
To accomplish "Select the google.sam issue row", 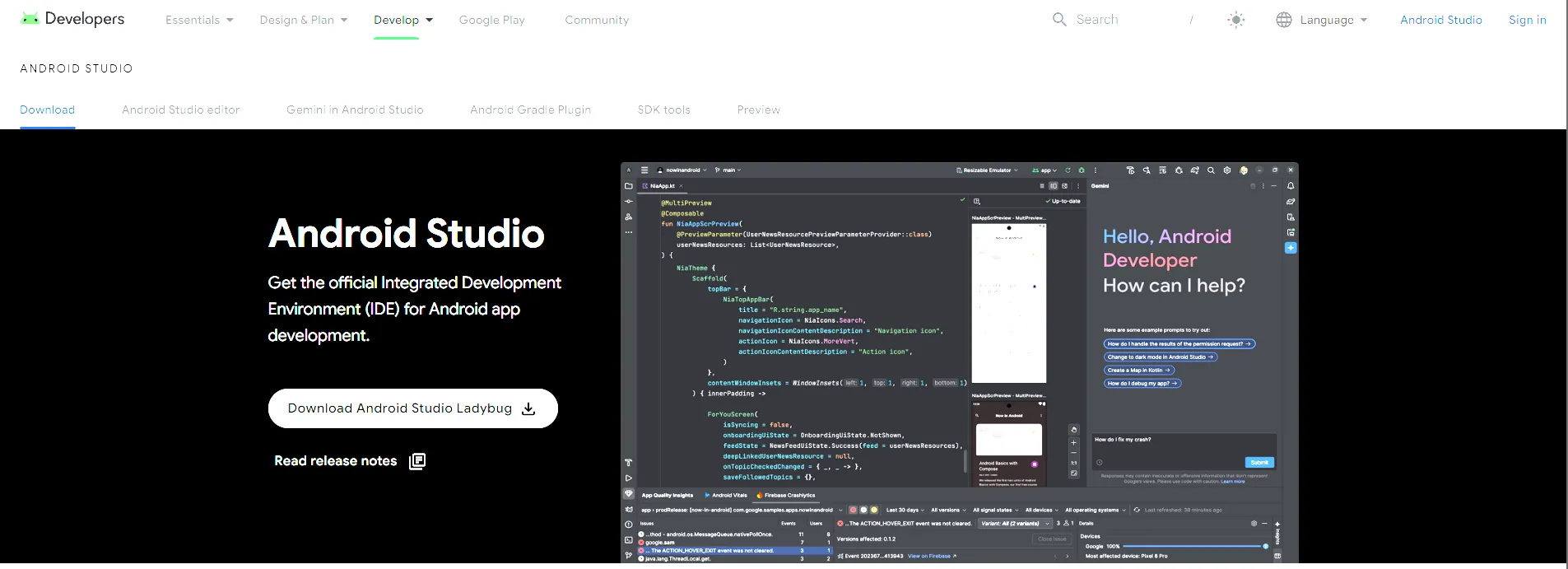I will tap(735, 543).
